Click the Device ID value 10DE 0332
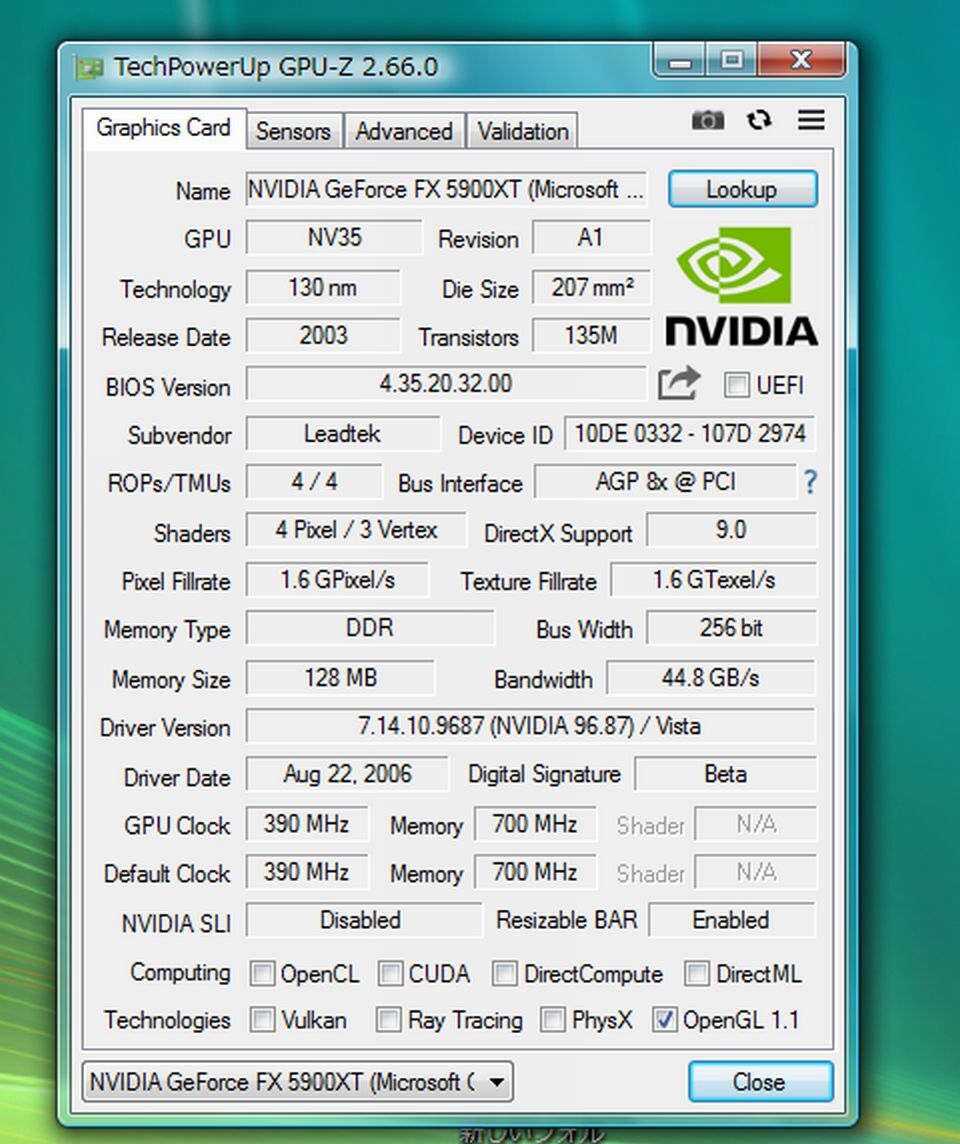The height and width of the screenshot is (1144, 960). [689, 434]
